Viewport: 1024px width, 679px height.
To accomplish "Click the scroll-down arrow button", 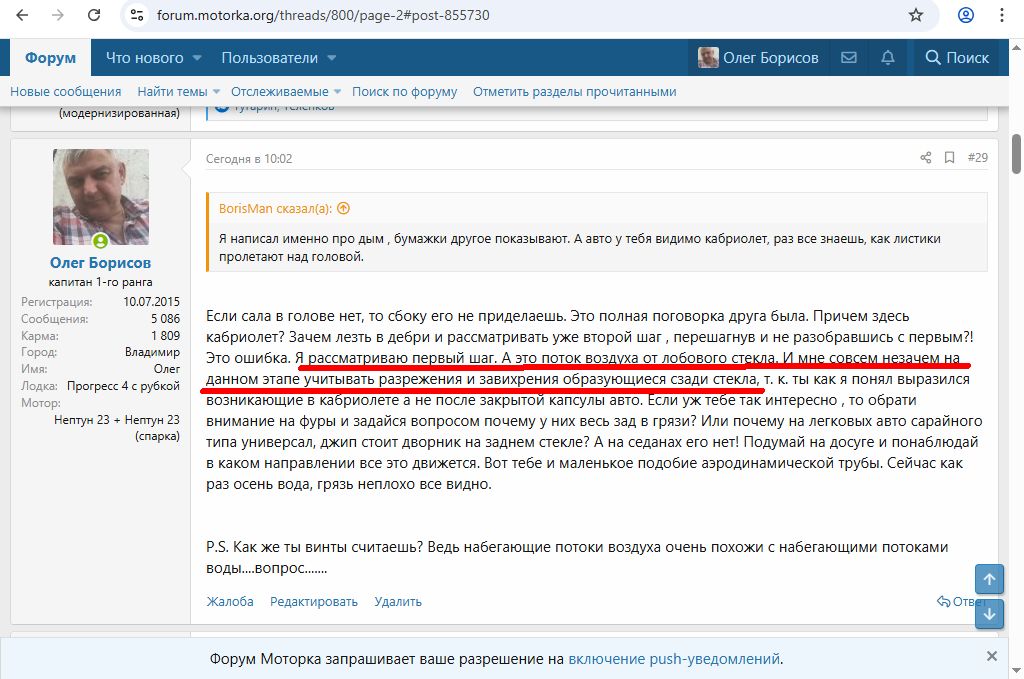I will 989,614.
